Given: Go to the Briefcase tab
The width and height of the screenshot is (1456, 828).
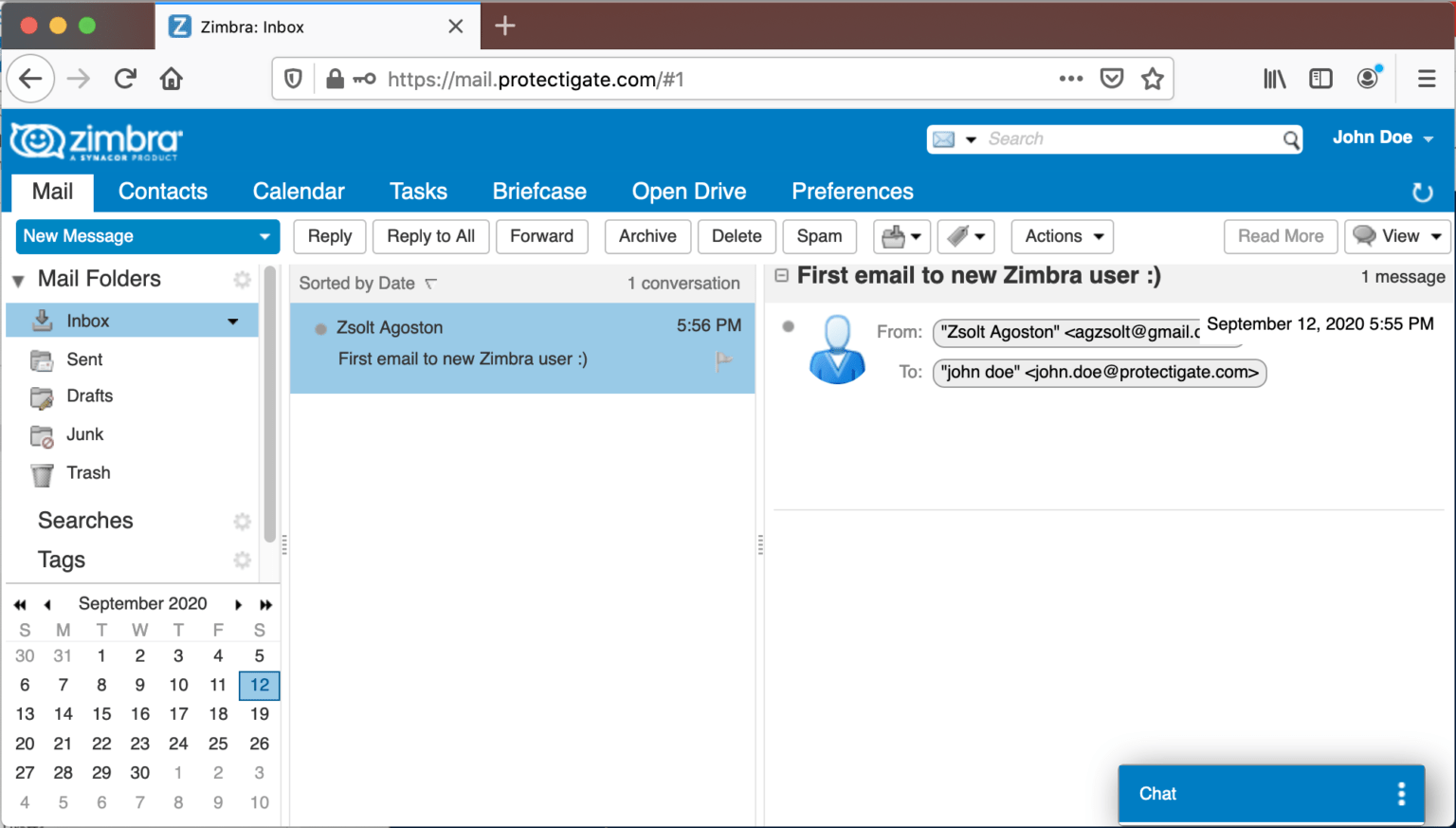Looking at the screenshot, I should pyautogui.click(x=539, y=192).
